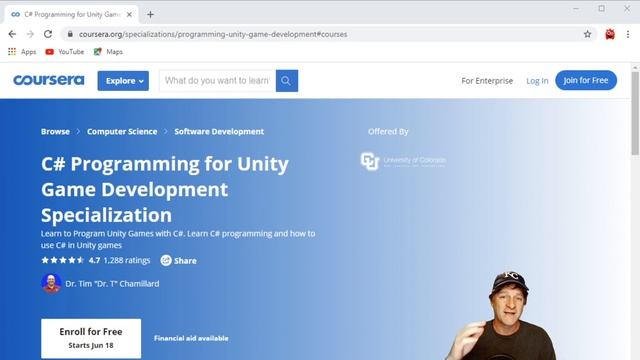
Task: Bookmark this page with the star icon
Action: (587, 34)
